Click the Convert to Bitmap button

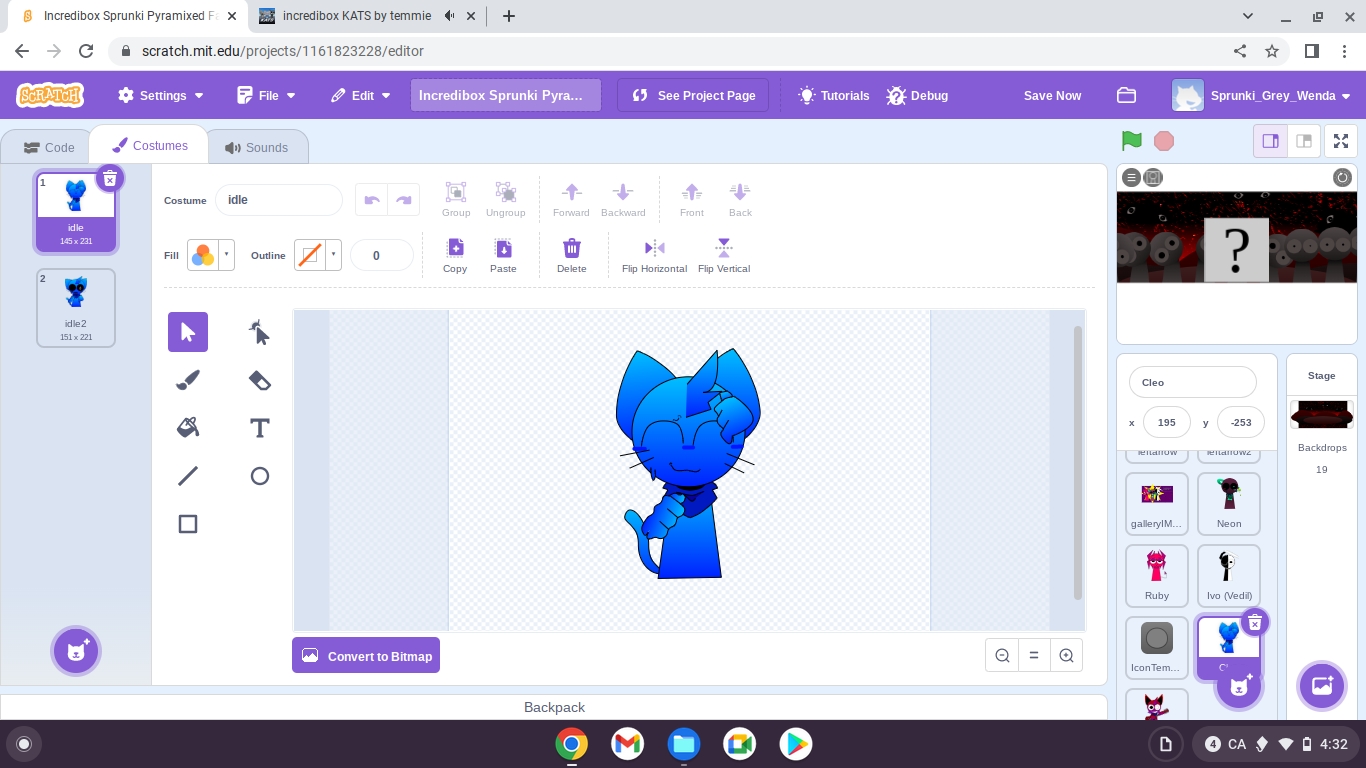(366, 655)
